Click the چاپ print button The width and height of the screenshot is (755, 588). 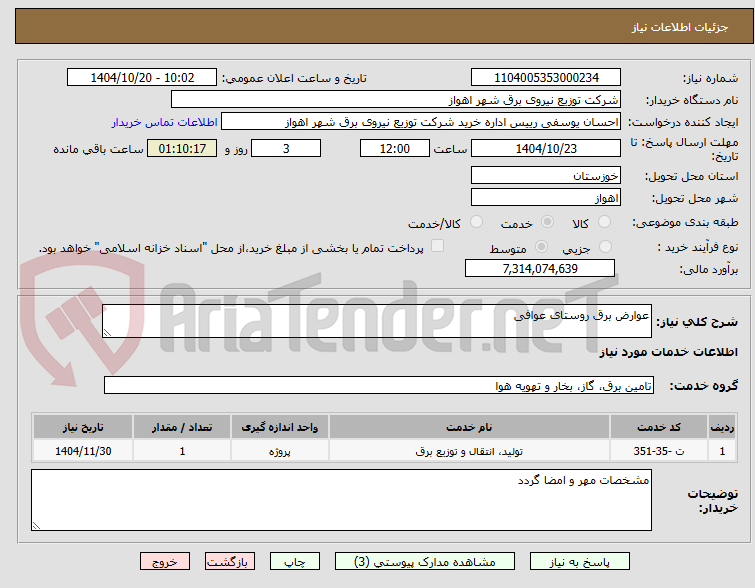(295, 562)
